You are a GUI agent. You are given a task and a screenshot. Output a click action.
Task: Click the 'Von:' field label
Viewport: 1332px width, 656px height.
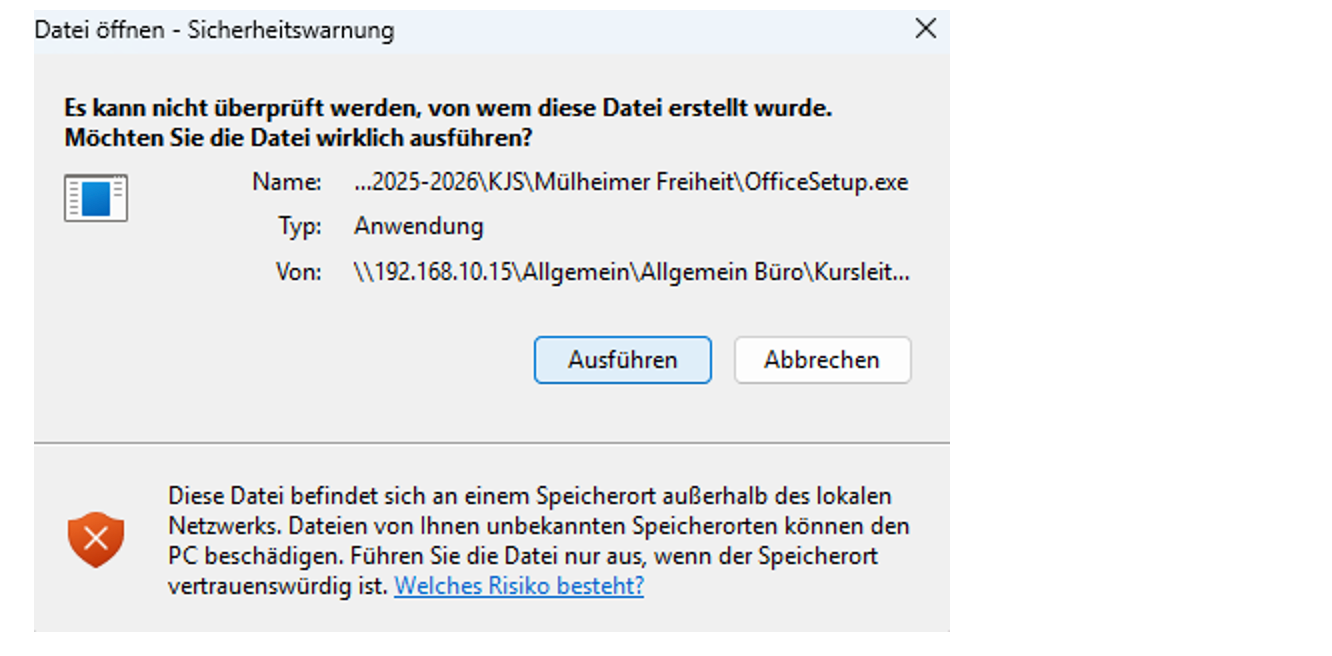pos(298,271)
